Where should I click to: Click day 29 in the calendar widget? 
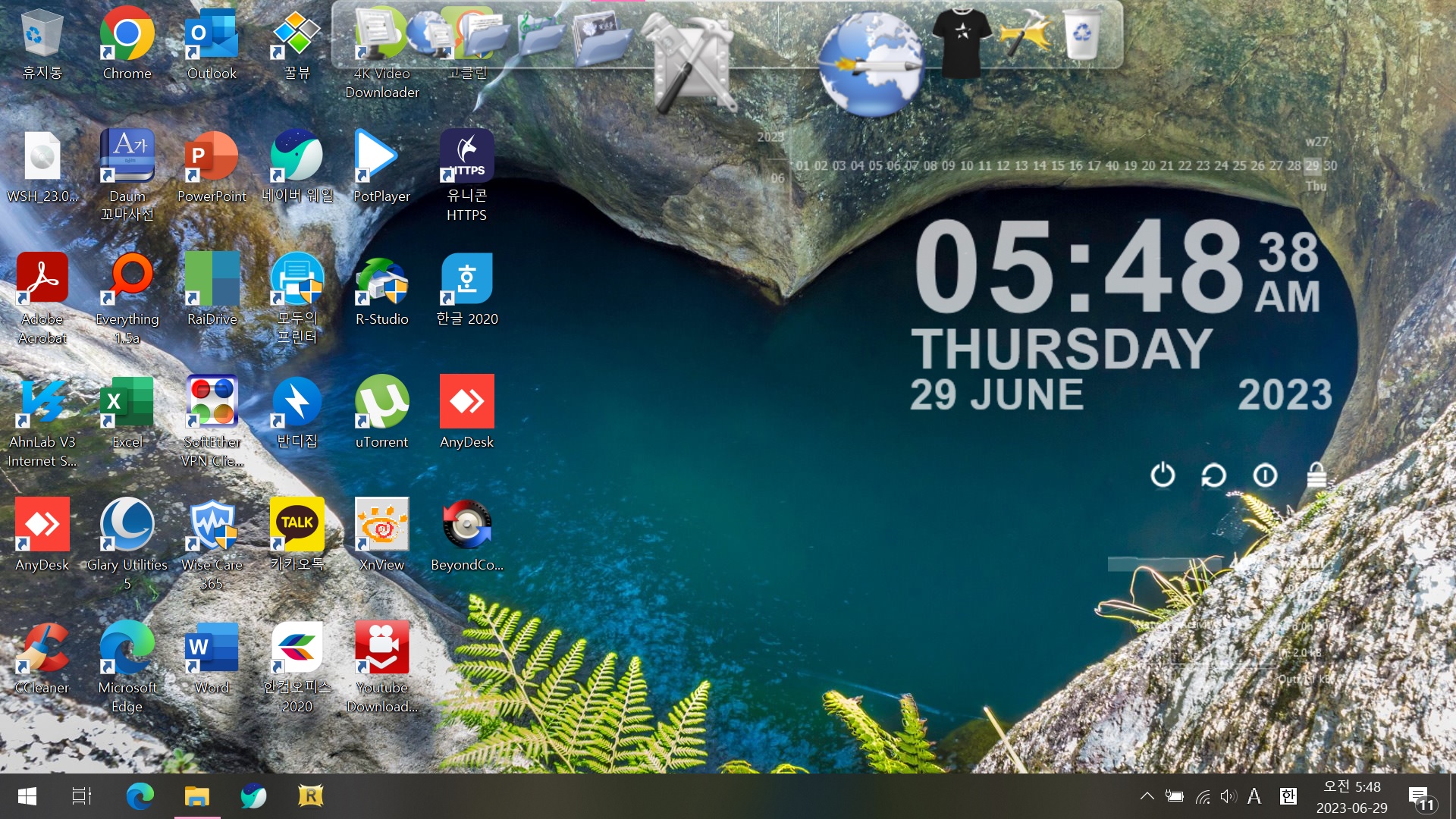click(x=1313, y=165)
